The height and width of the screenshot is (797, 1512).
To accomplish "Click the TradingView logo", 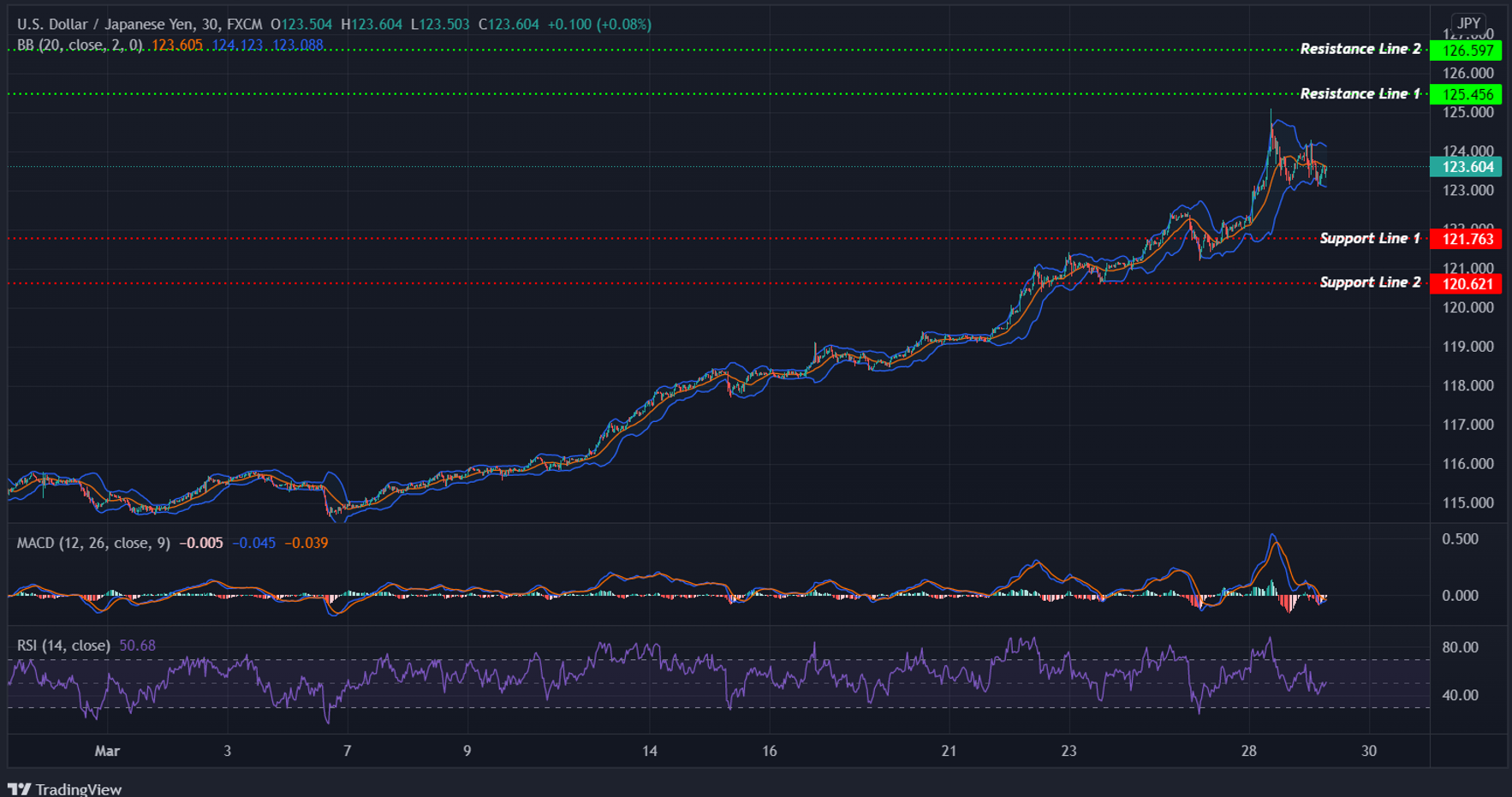I will (19, 788).
